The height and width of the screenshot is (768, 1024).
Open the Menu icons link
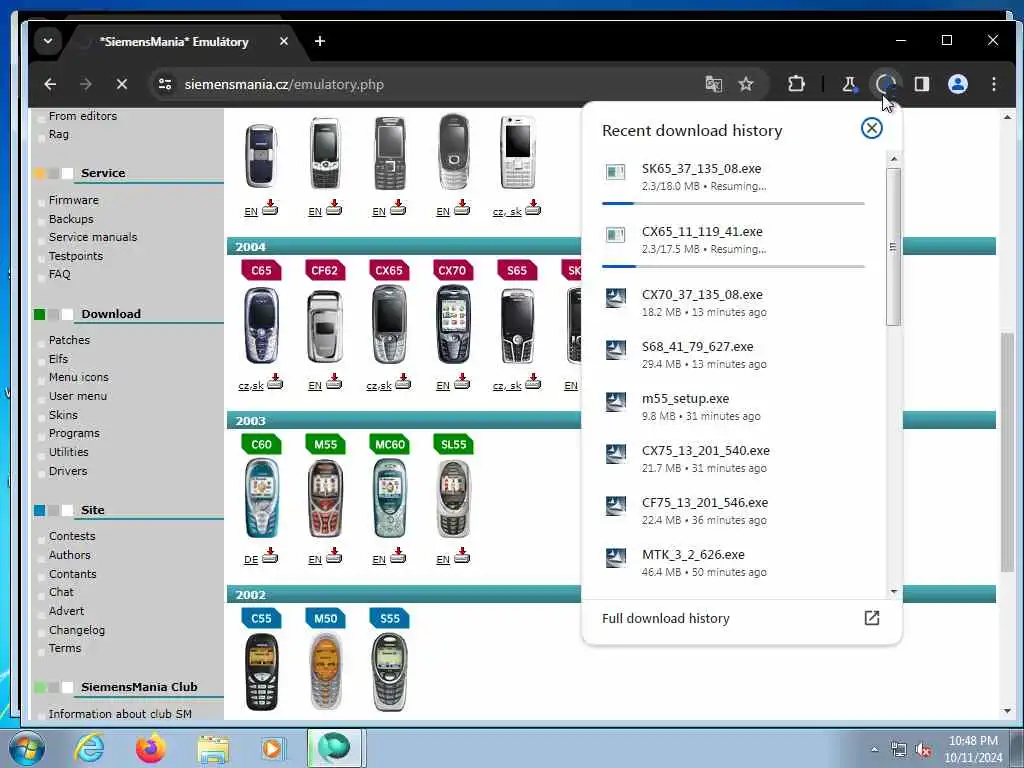click(78, 377)
